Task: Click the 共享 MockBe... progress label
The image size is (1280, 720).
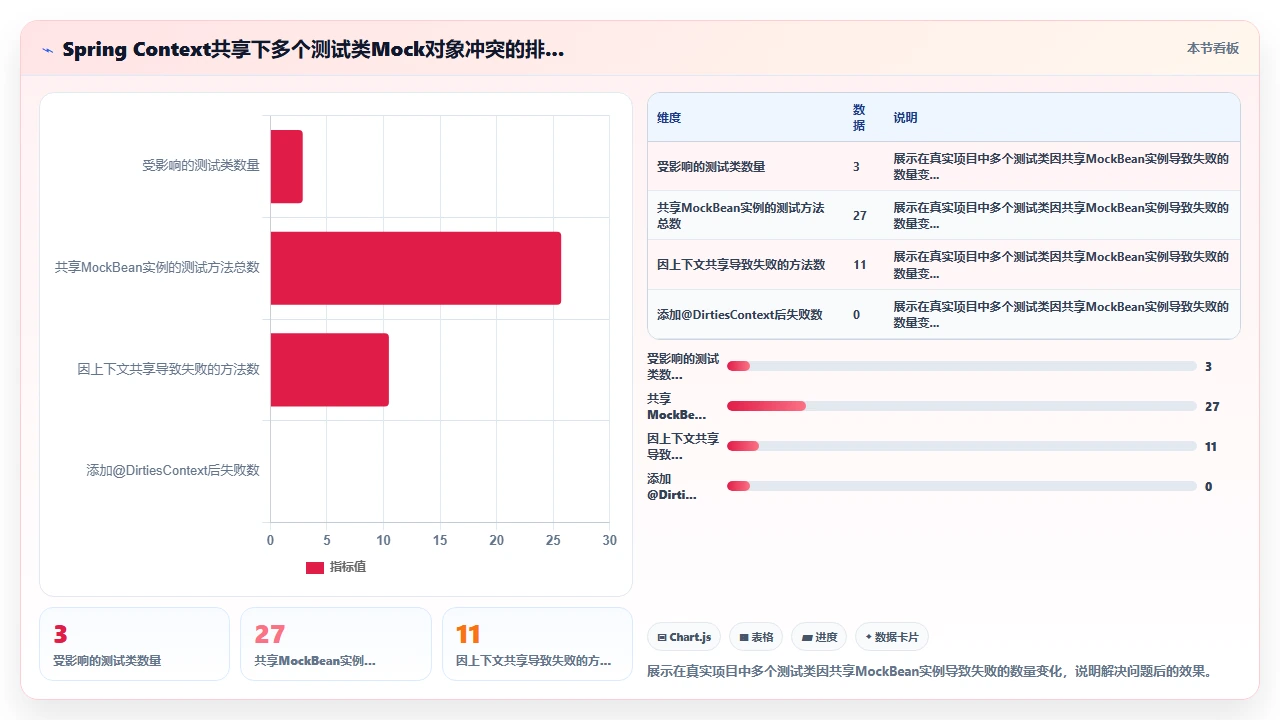Action: [x=676, y=407]
